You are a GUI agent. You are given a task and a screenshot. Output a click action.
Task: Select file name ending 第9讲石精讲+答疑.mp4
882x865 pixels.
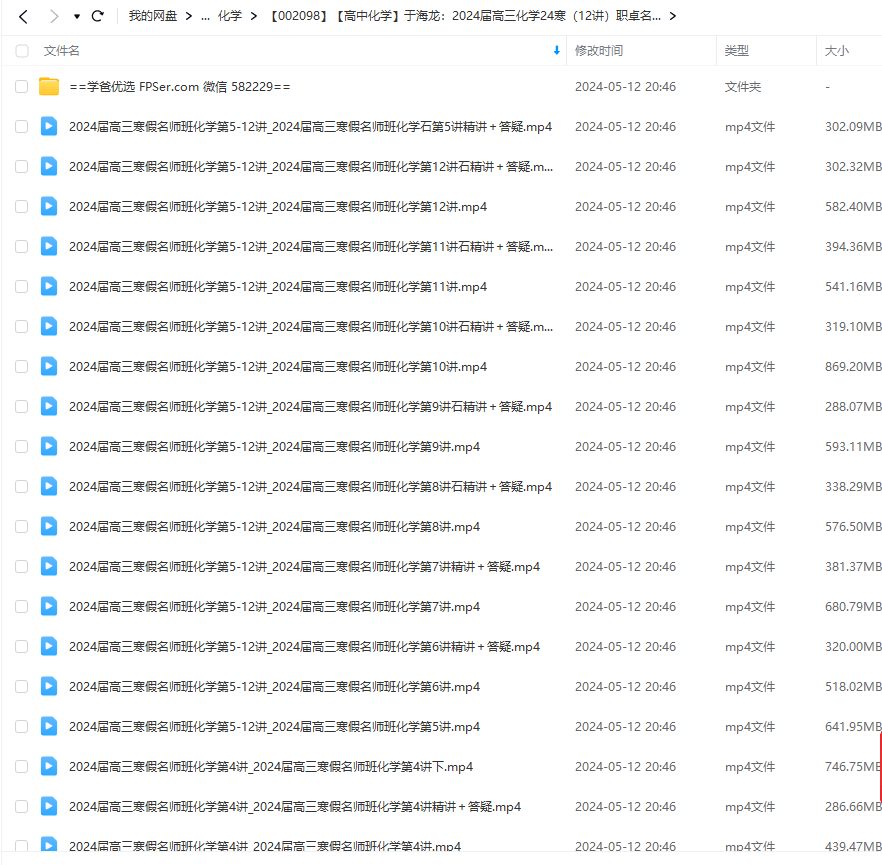pos(310,407)
